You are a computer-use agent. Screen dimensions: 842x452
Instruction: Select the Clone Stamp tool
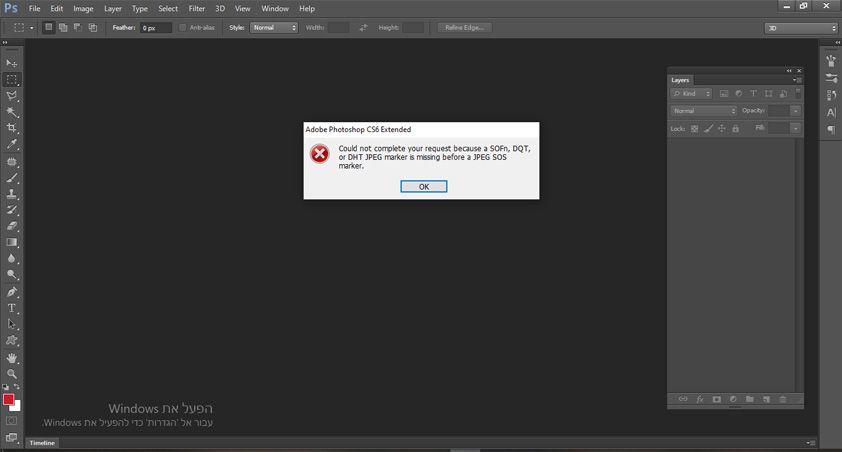(x=11, y=194)
